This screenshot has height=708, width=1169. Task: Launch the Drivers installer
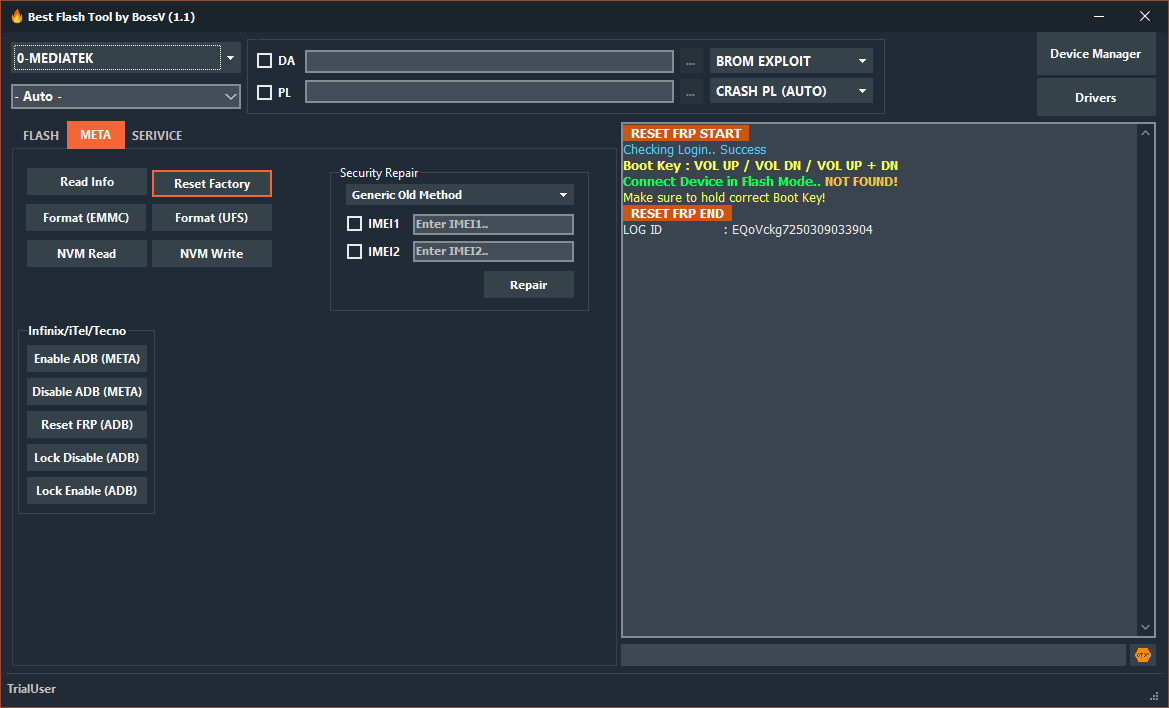pos(1095,97)
